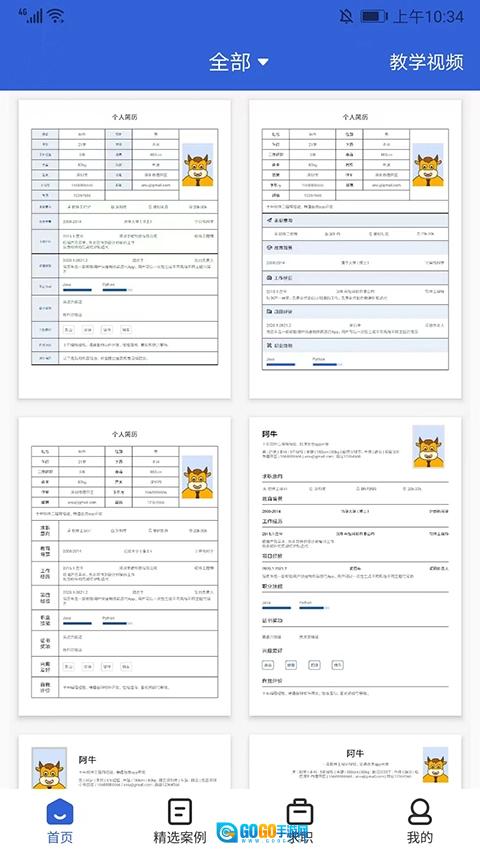This screenshot has height=853, width=480.
Task: Tap the 我的 profile icon
Action: pos(420,811)
